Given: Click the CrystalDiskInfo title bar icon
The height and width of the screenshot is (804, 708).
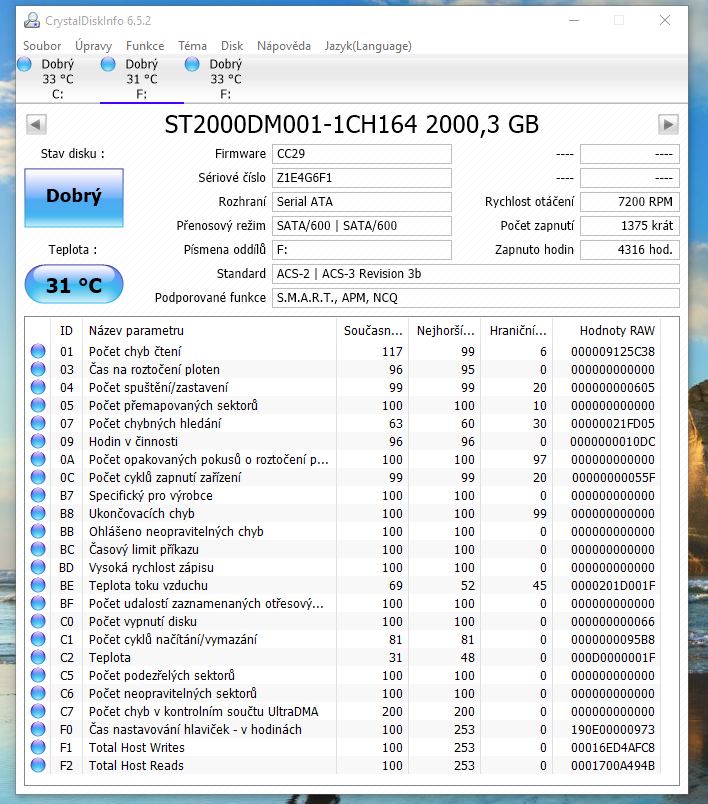Looking at the screenshot, I should coord(32,21).
